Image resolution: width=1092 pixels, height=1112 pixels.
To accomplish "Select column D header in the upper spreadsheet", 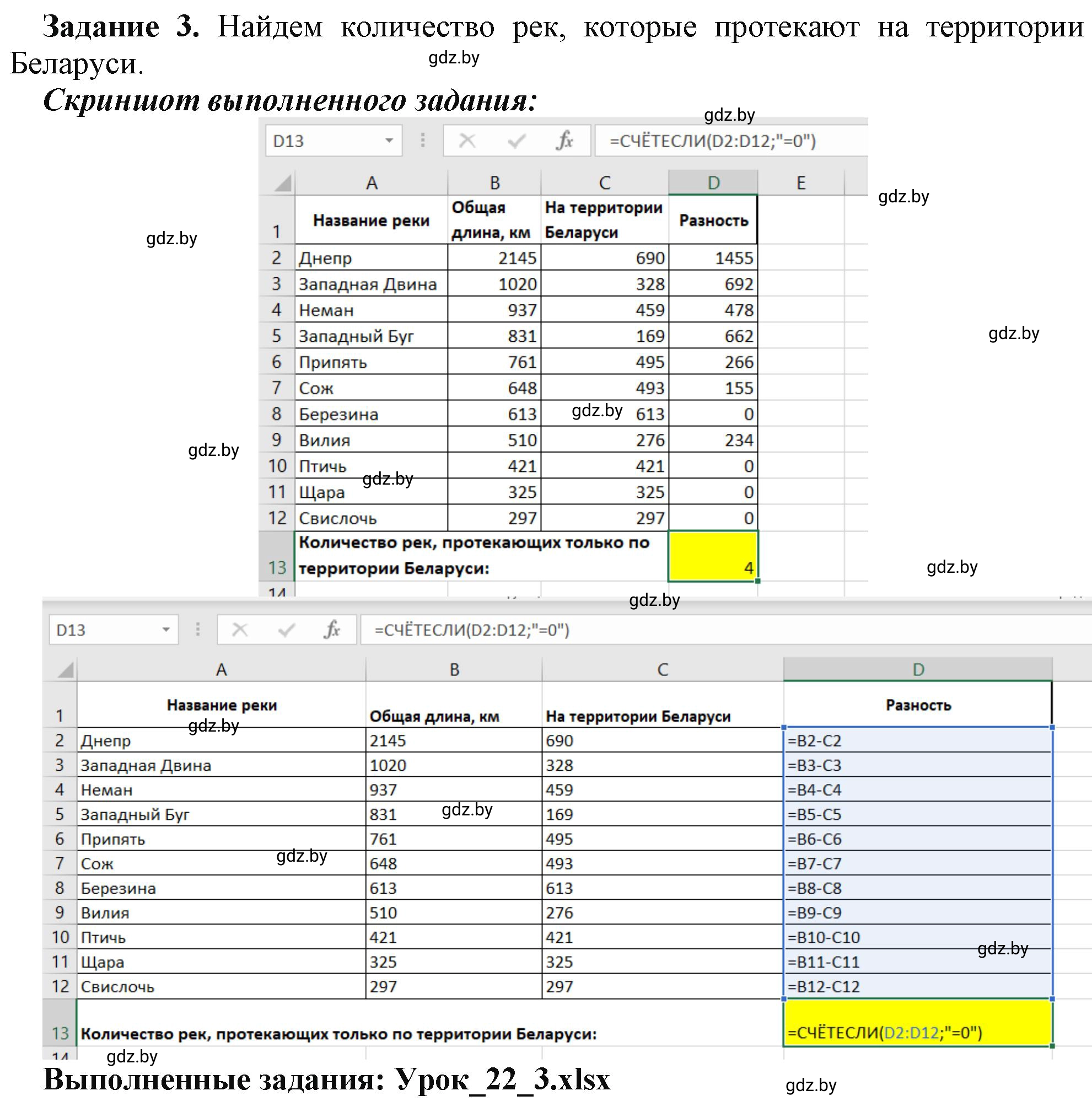I will [x=713, y=183].
